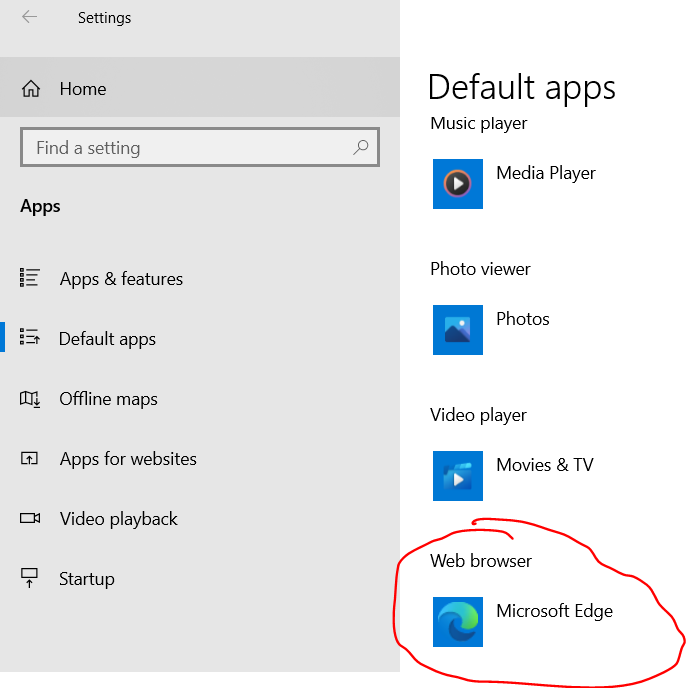This screenshot has width=689, height=688.
Task: Click the Video playback camera icon
Action: pyautogui.click(x=30, y=518)
